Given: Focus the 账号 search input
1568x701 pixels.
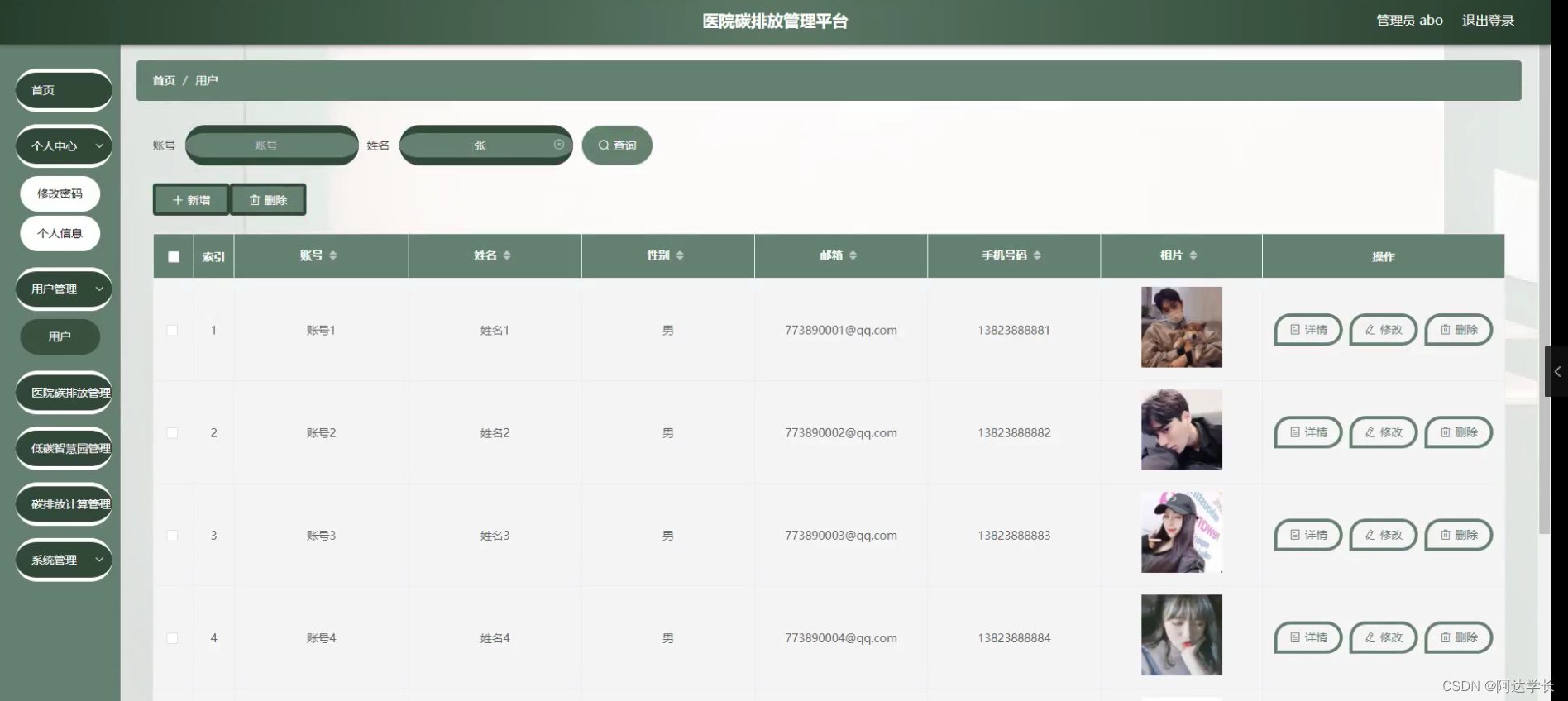Looking at the screenshot, I should [x=271, y=145].
